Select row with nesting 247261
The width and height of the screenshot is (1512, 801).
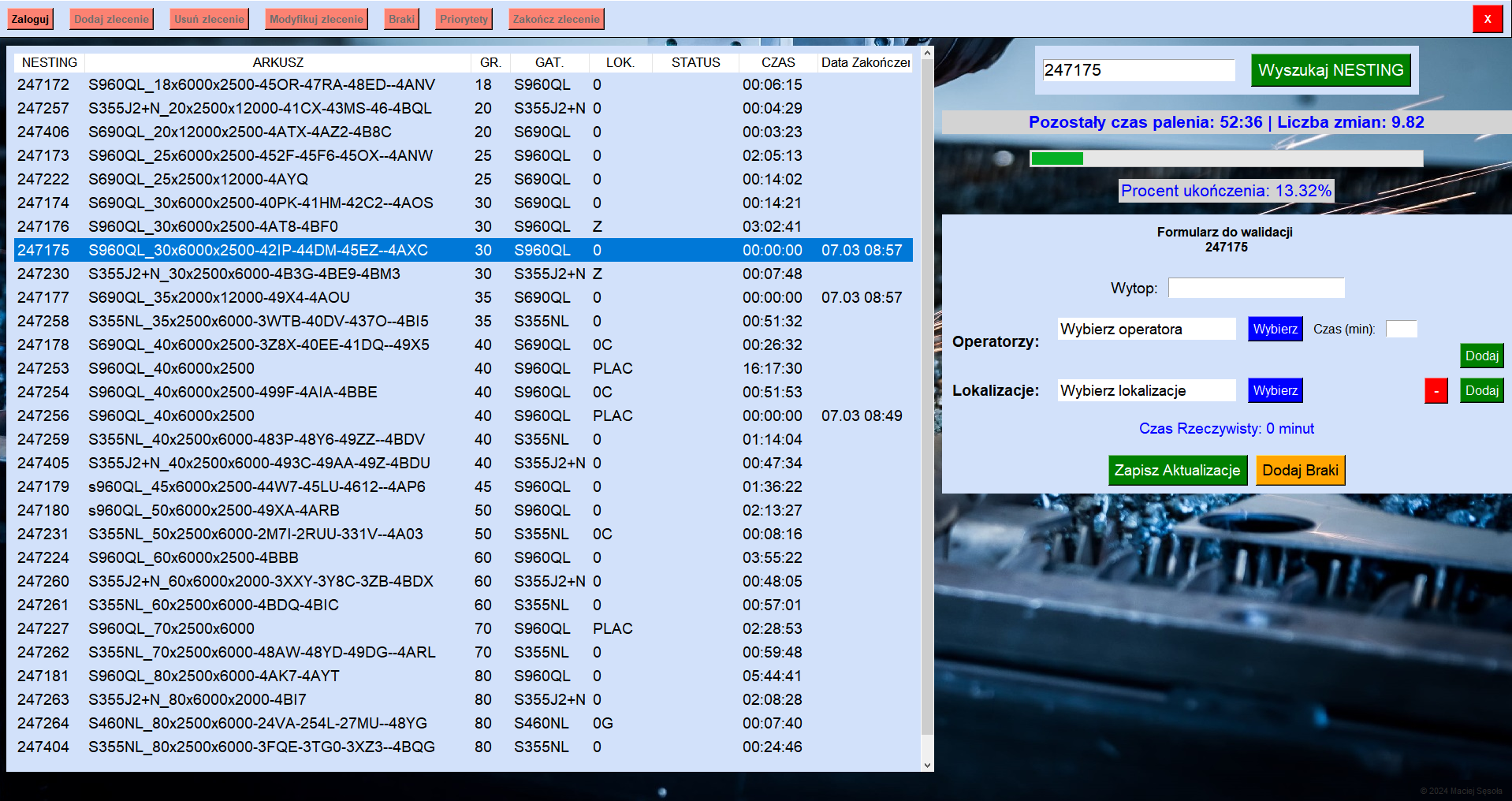pos(464,605)
